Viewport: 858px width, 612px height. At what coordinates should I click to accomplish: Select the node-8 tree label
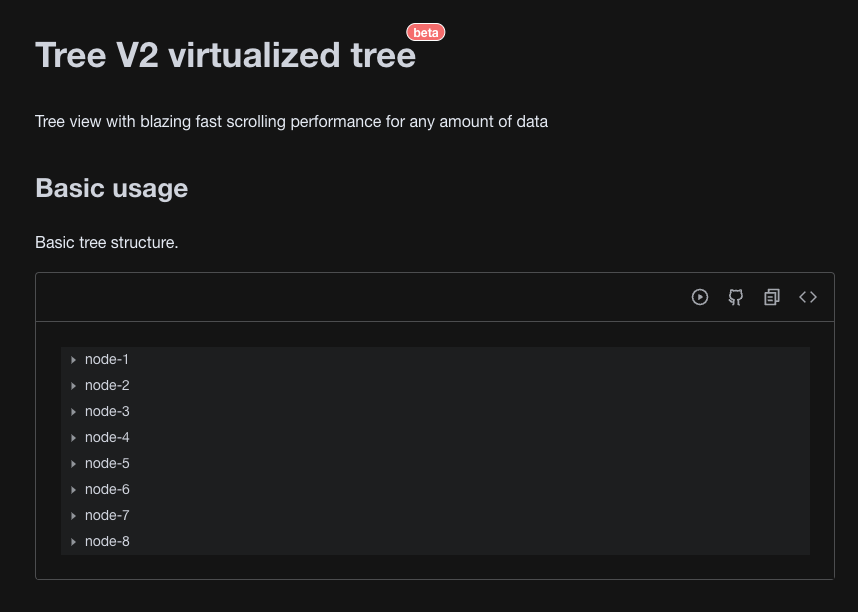pos(107,541)
